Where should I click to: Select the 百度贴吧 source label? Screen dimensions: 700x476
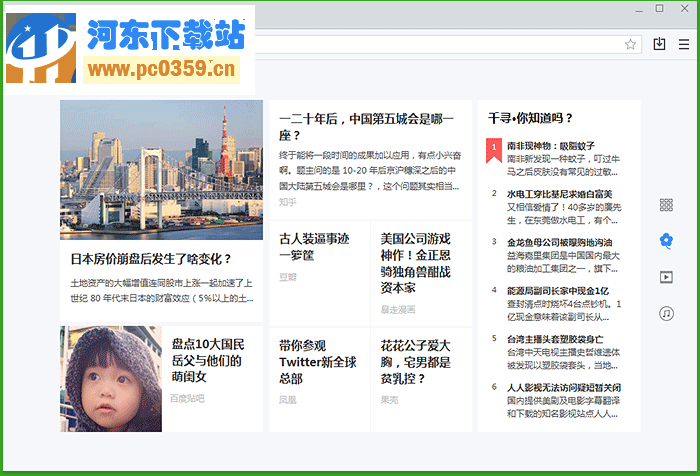point(187,398)
